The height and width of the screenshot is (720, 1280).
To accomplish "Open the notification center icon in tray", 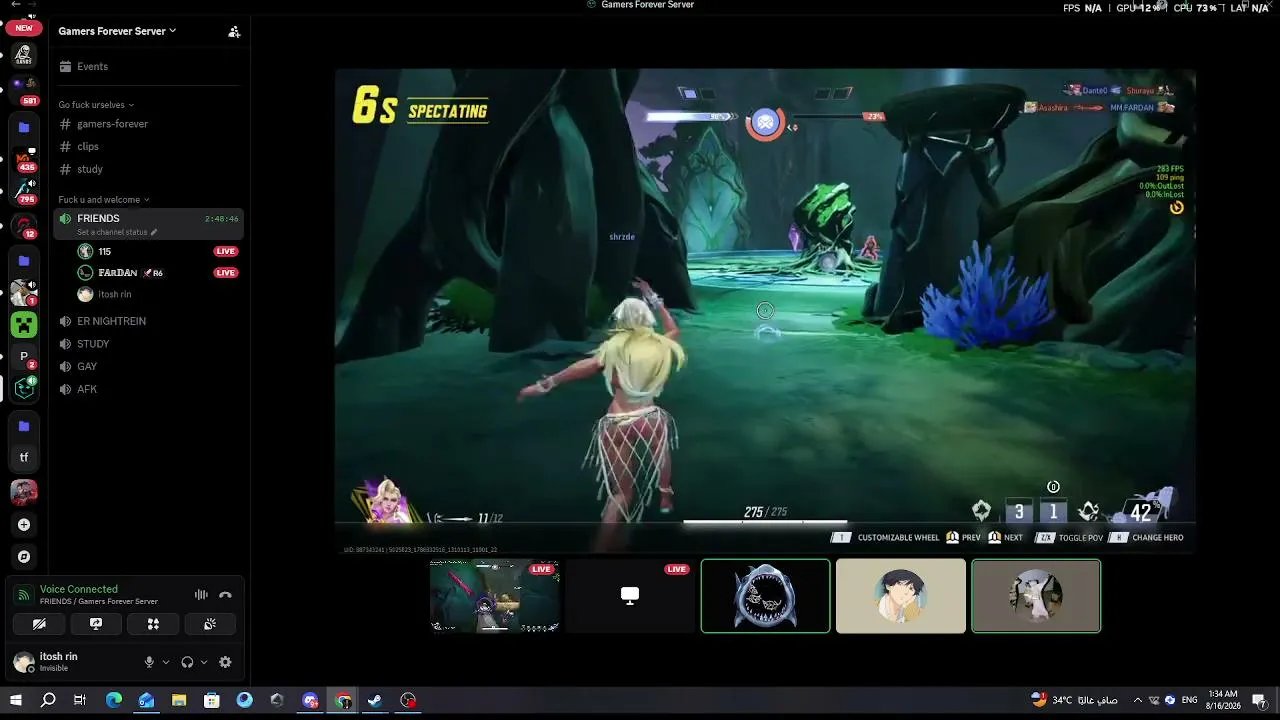I will [1261, 700].
